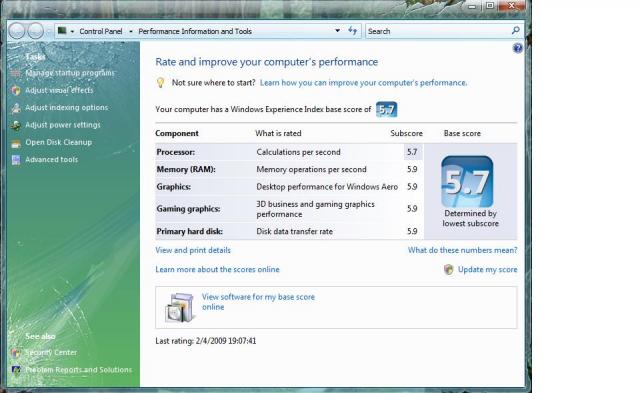Click 'Desktop performance for Windows Aero' text
Viewport: 640px width, 393px height.
coord(327,187)
